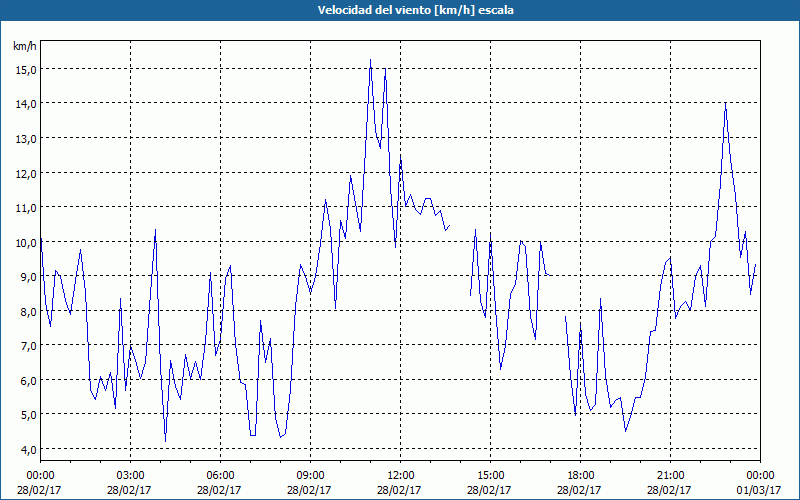The height and width of the screenshot is (500, 800).
Task: Click the 14,0 km/h peak after 22:00
Action: tap(725, 103)
